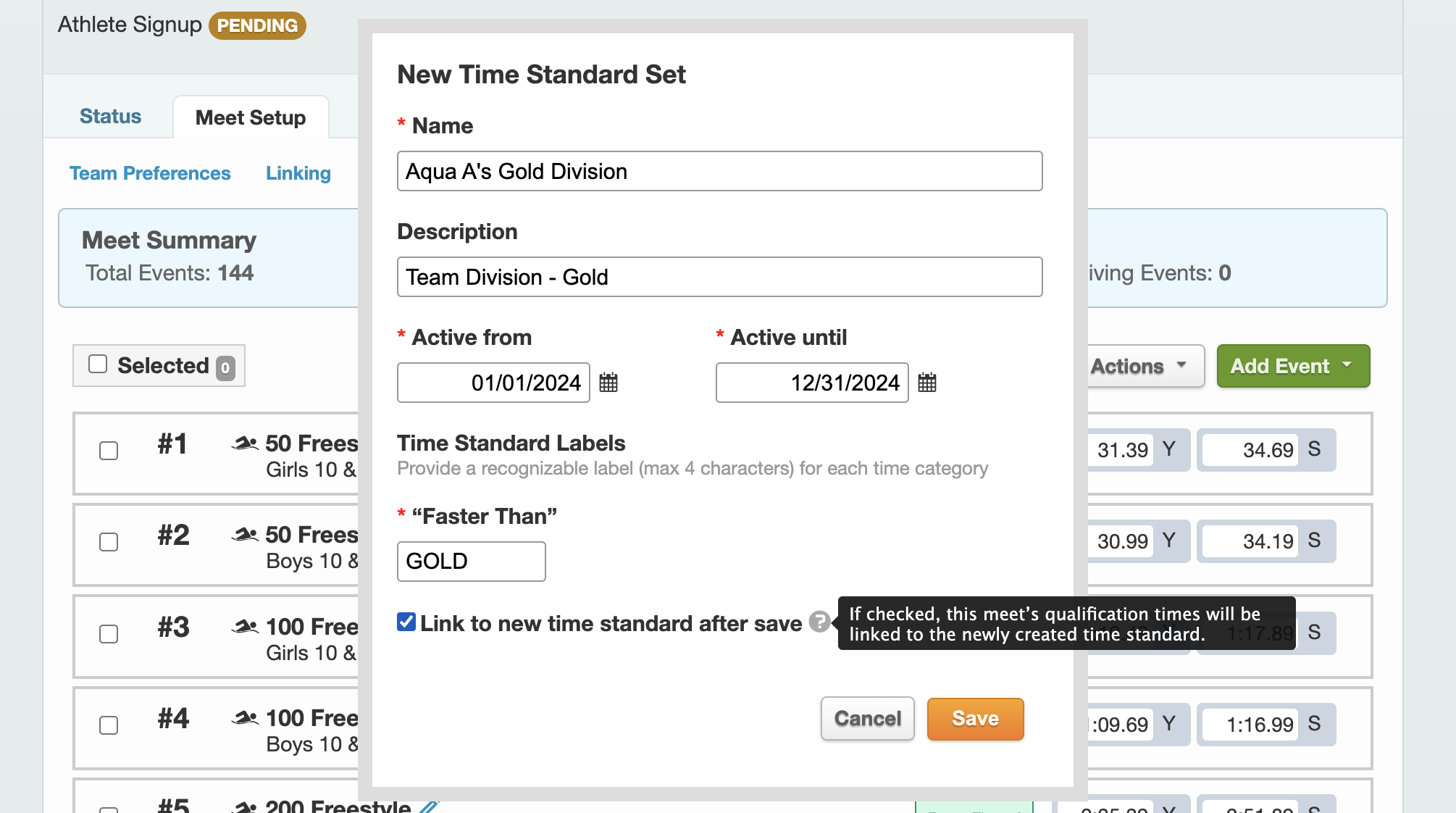Click the Name input field

[x=719, y=171]
